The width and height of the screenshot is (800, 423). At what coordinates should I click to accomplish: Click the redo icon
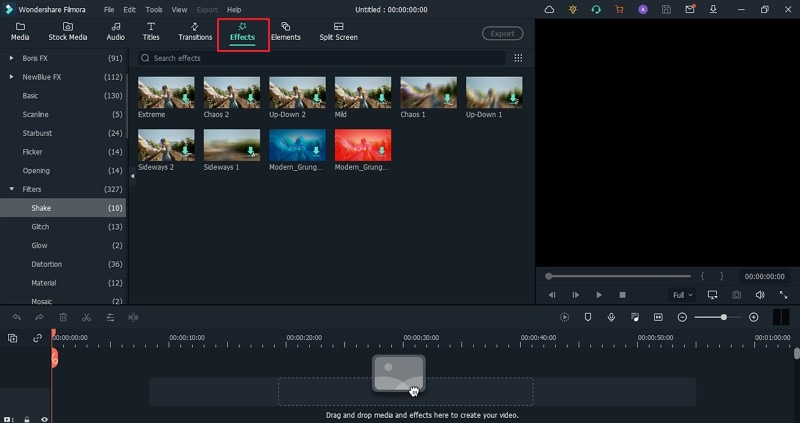pyautogui.click(x=39, y=317)
